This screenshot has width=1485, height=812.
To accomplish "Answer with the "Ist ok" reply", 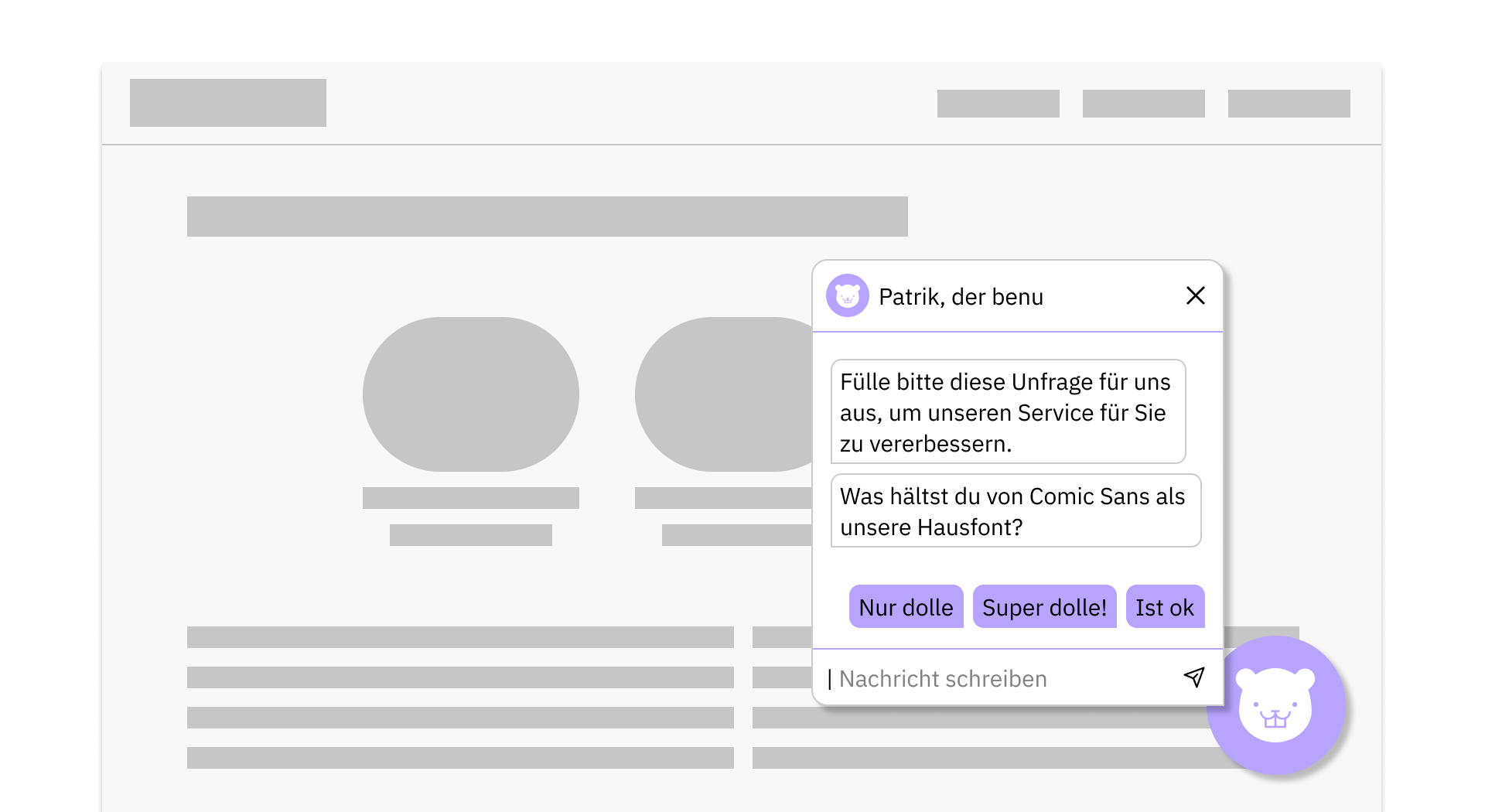I will pos(1164,607).
